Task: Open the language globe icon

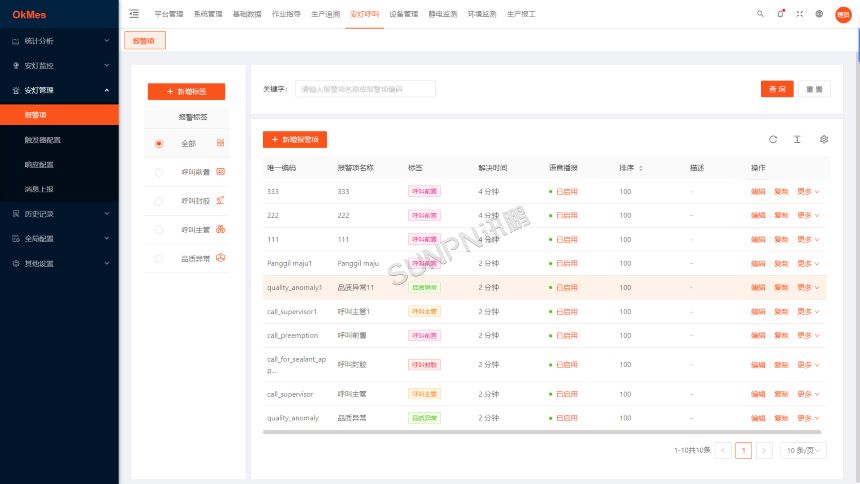Action: tap(819, 14)
